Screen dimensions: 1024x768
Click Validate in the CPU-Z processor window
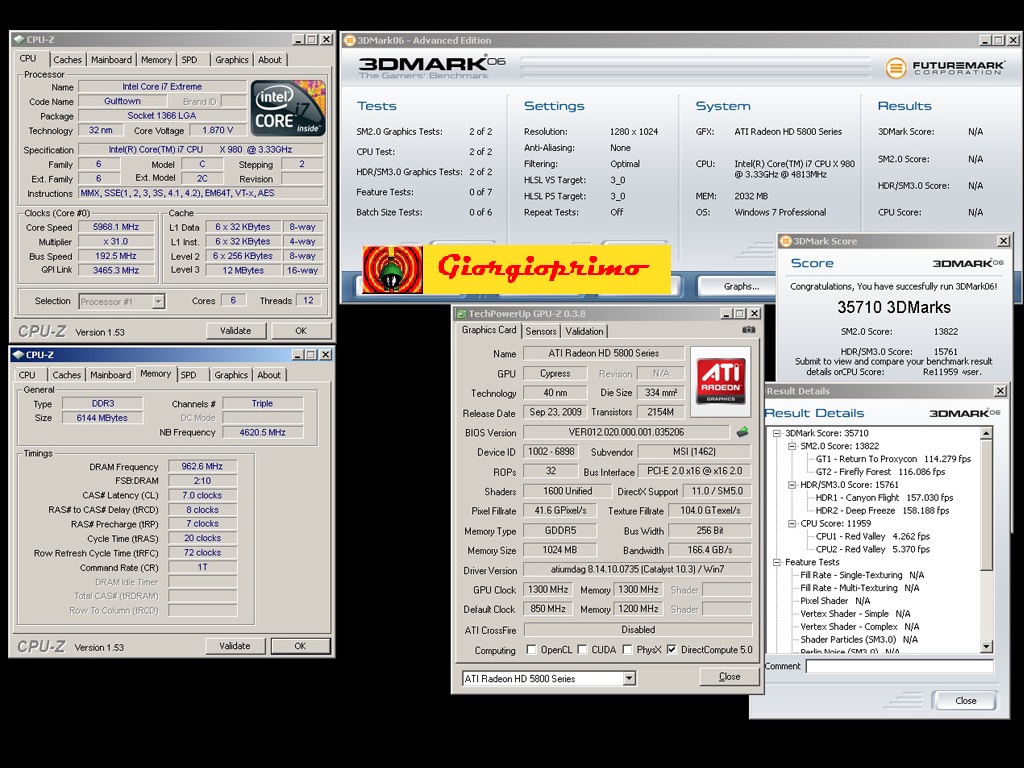(x=235, y=330)
